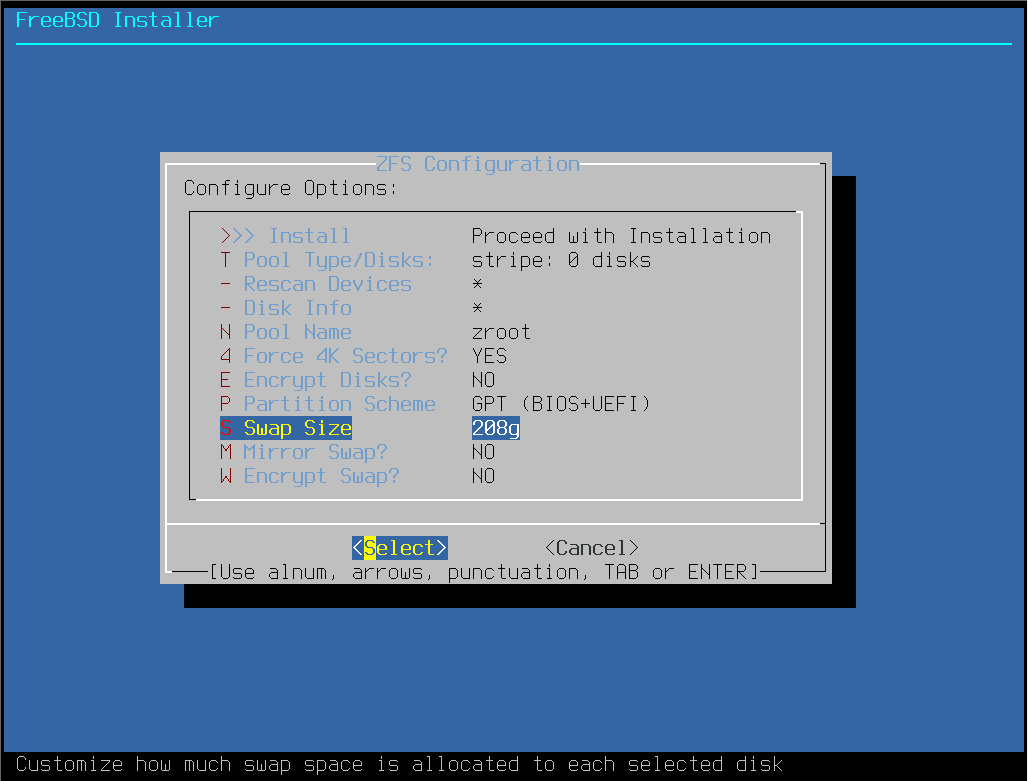Toggle Mirror Swap option
Screen dimensions: 1028x781
(304, 452)
